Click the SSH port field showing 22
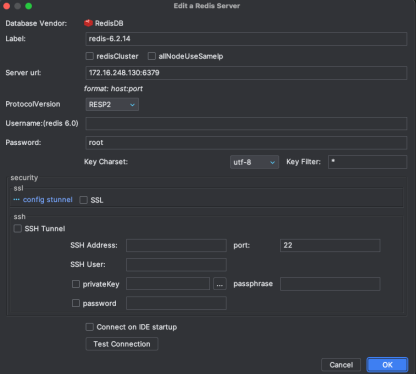416x374 pixels. pyautogui.click(x=330, y=245)
